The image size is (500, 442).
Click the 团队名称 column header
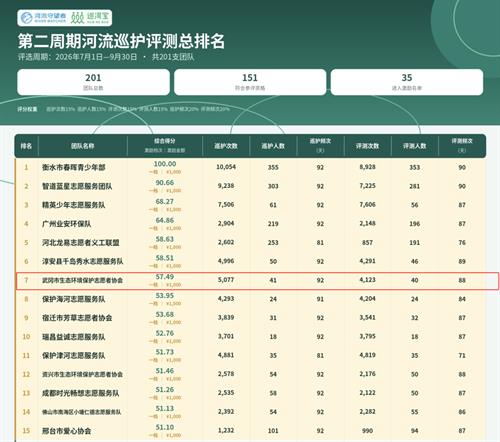pos(83,146)
